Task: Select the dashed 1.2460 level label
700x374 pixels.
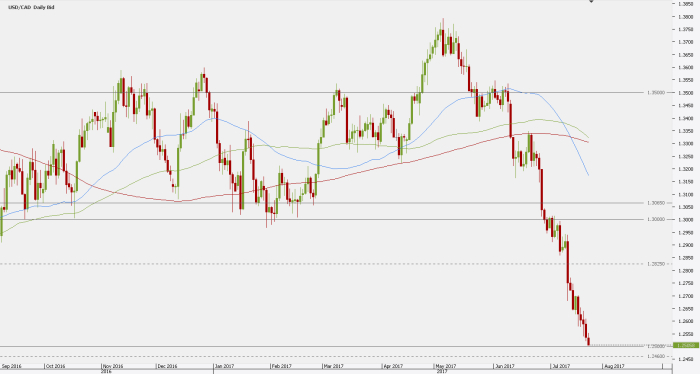Action: point(656,356)
